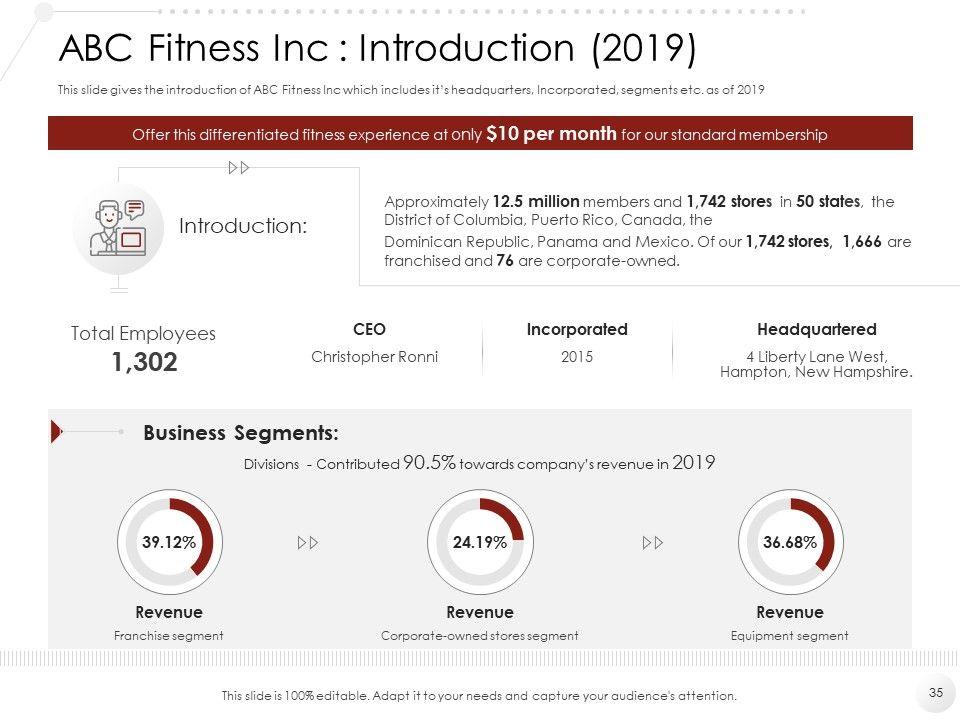Select the Franchise segment label
This screenshot has width=960, height=720.
coord(169,635)
